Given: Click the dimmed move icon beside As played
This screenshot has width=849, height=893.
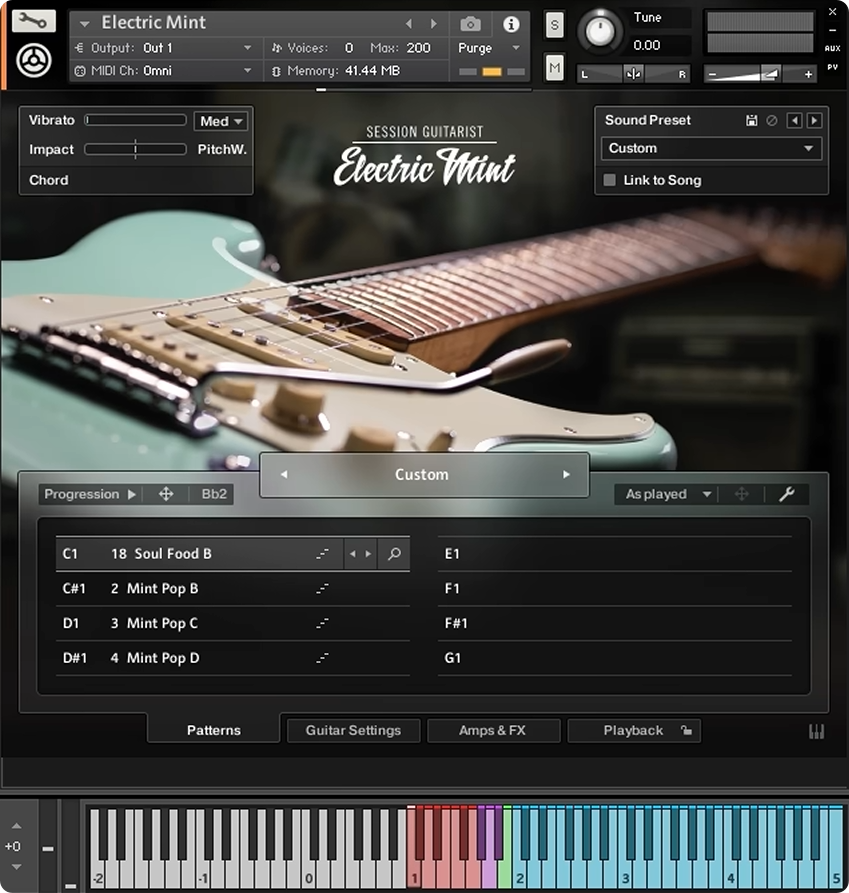Looking at the screenshot, I should click(x=741, y=494).
